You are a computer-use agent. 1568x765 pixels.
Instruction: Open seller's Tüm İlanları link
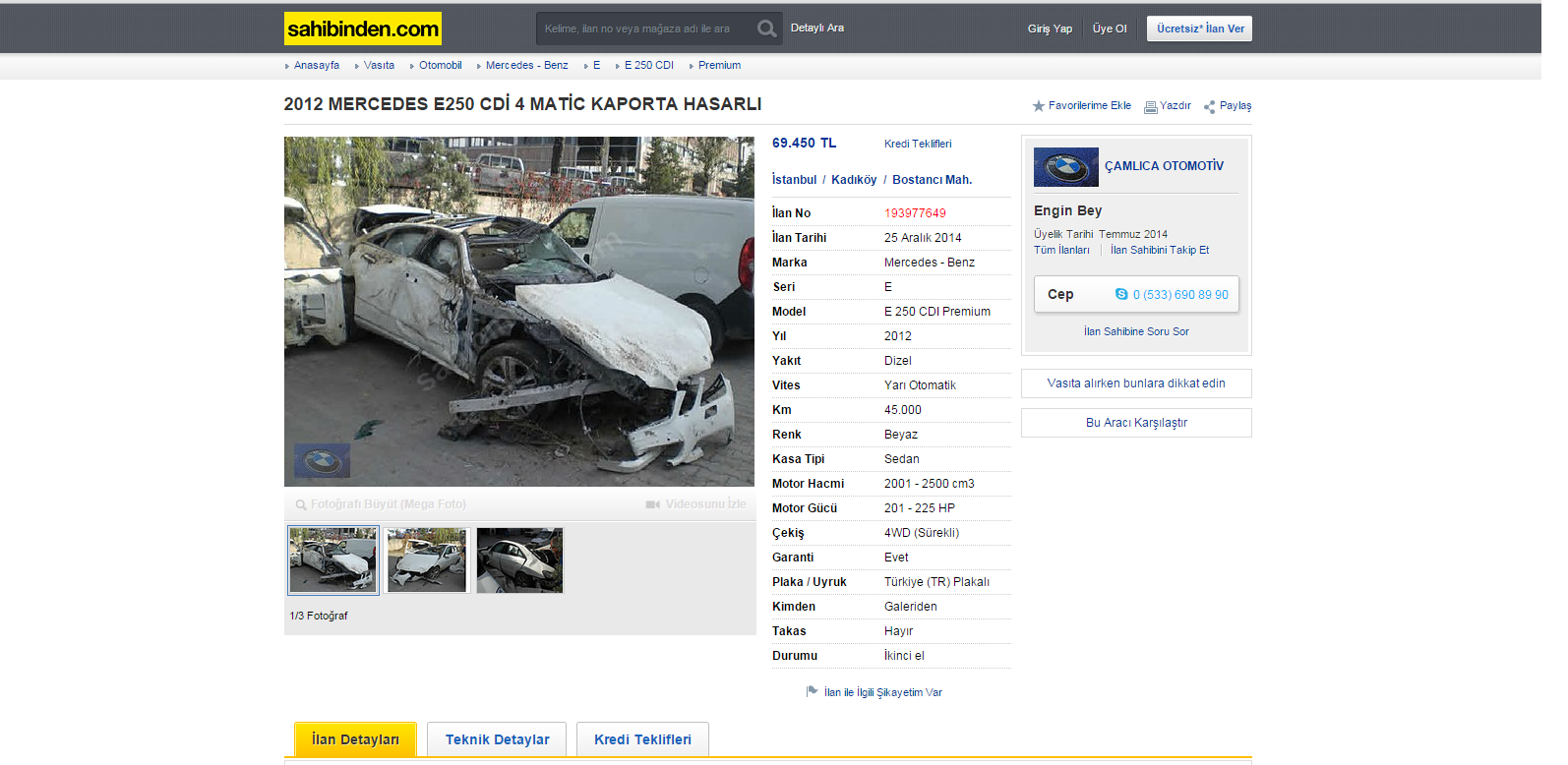[1061, 250]
